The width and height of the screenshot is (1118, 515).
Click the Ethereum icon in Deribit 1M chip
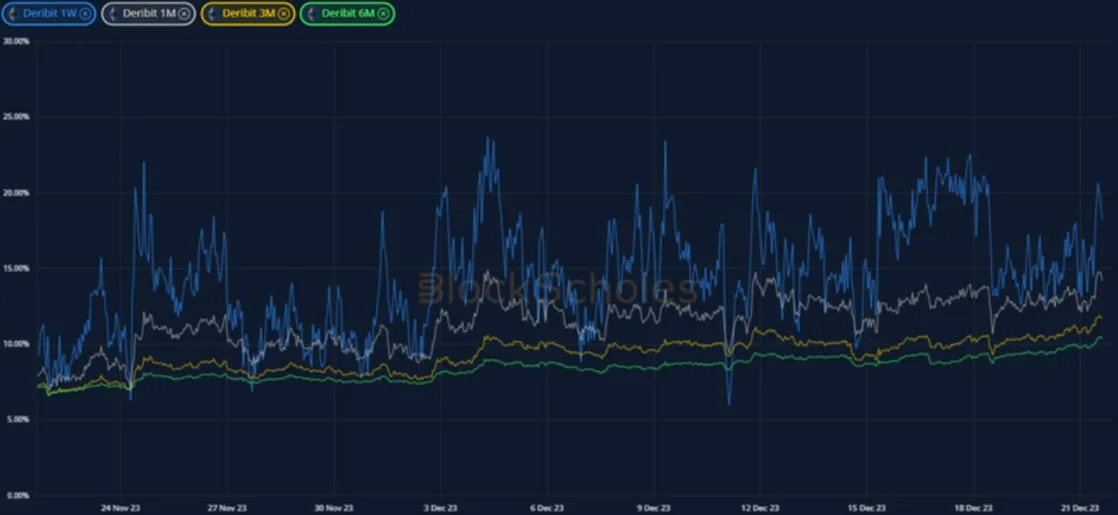click(x=112, y=14)
